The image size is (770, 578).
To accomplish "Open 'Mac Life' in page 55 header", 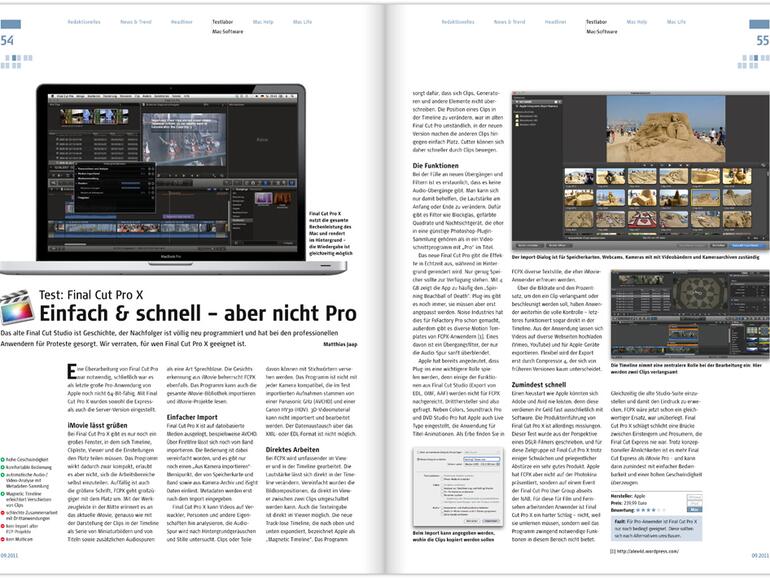I will click(676, 22).
